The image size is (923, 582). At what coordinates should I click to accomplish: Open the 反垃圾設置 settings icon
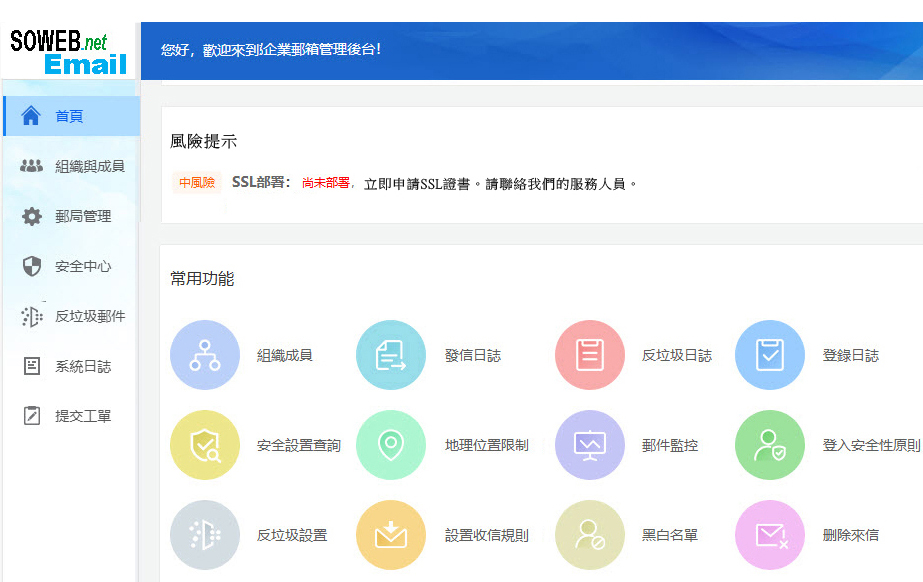coord(205,535)
